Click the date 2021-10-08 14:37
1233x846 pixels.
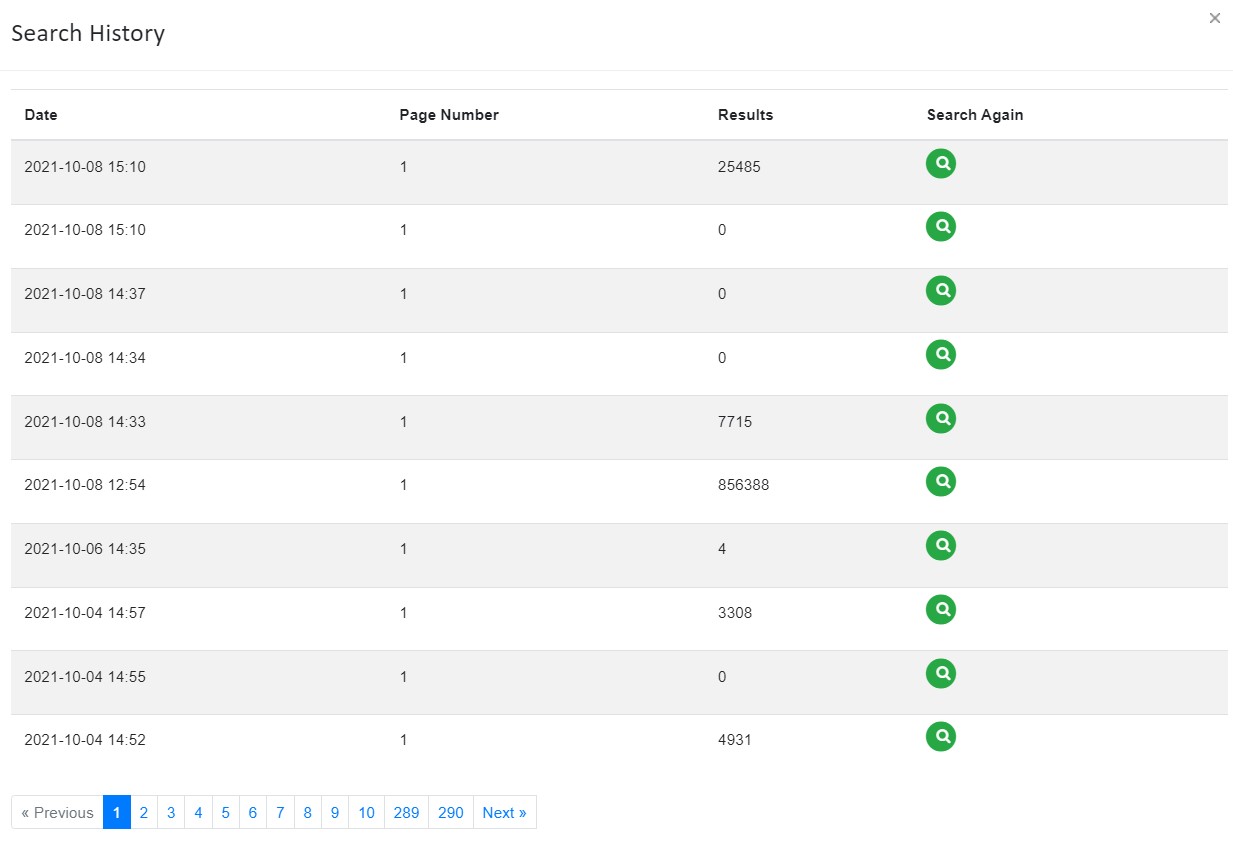point(85,294)
